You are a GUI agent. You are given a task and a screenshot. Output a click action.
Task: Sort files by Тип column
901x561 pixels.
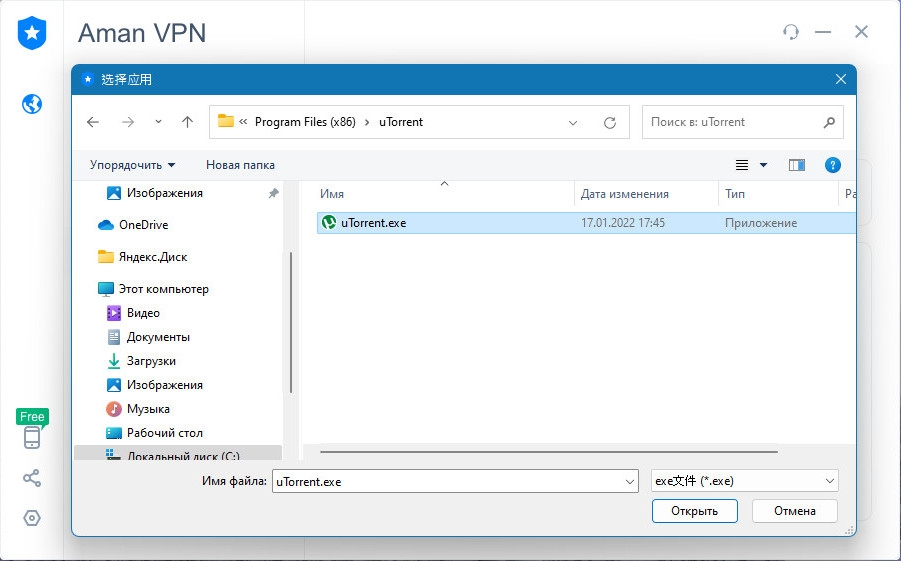click(x=735, y=194)
